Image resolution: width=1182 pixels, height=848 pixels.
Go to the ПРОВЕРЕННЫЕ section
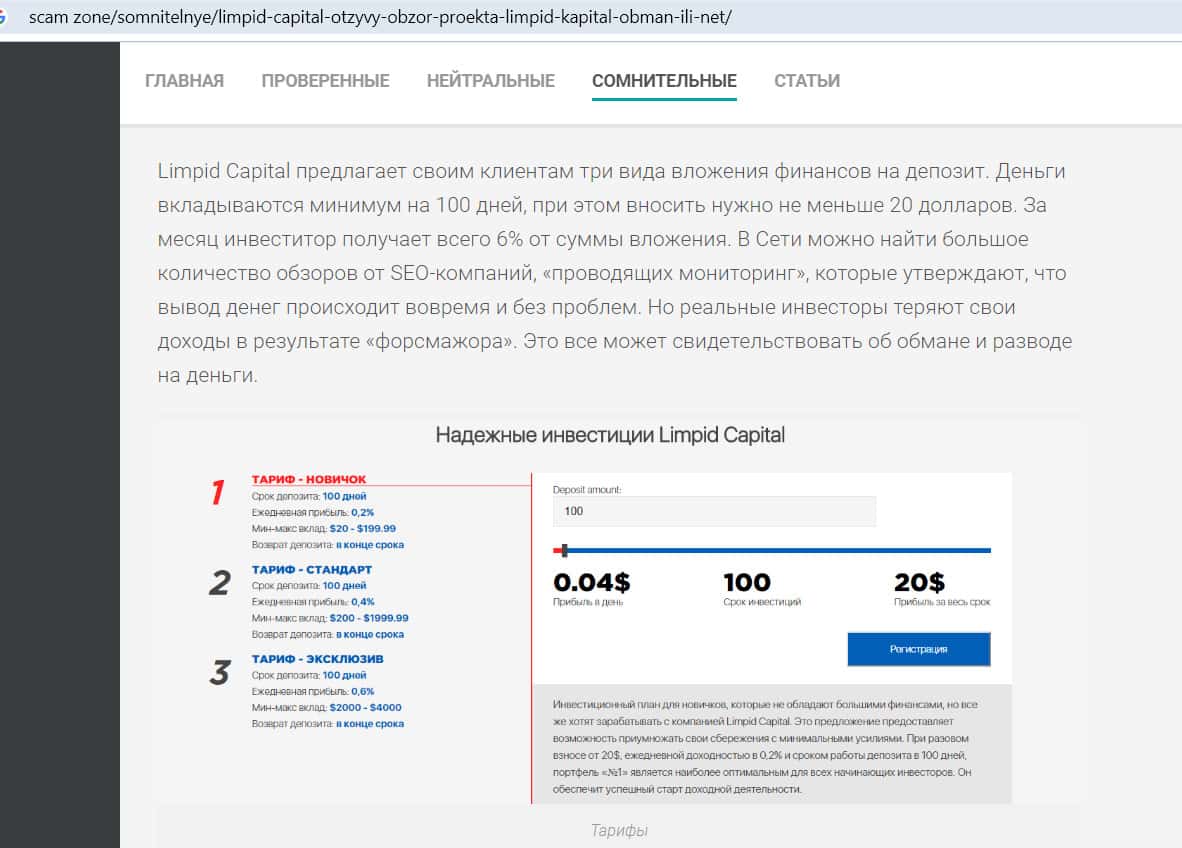(325, 81)
